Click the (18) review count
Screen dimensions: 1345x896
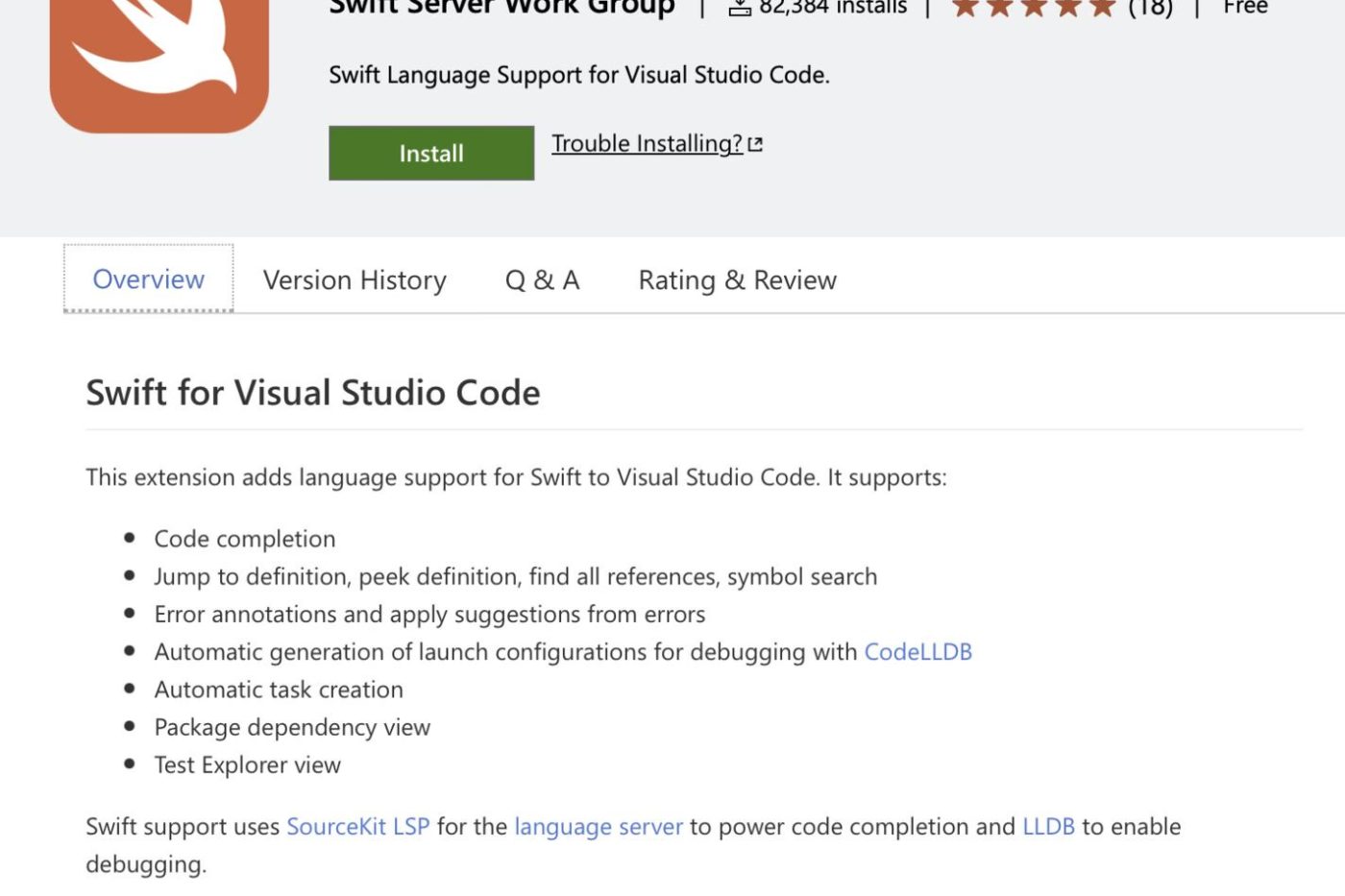click(1153, 8)
